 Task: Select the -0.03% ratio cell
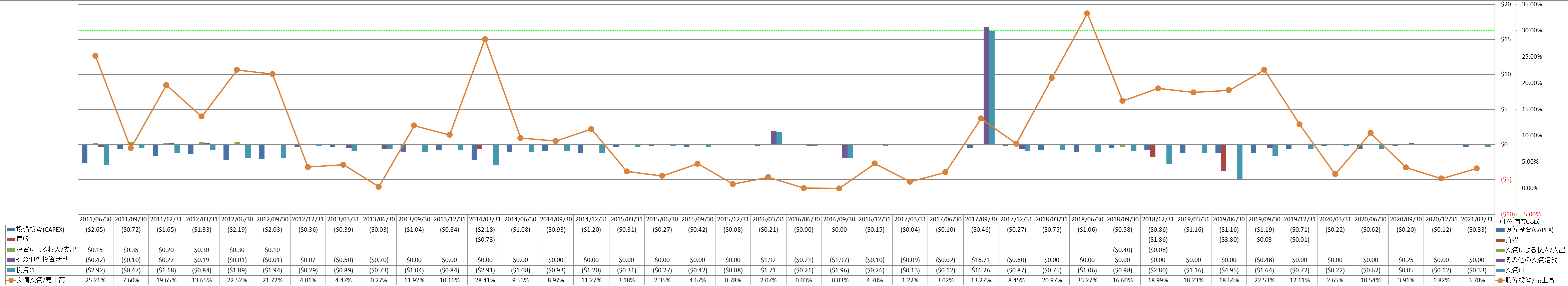840,281
